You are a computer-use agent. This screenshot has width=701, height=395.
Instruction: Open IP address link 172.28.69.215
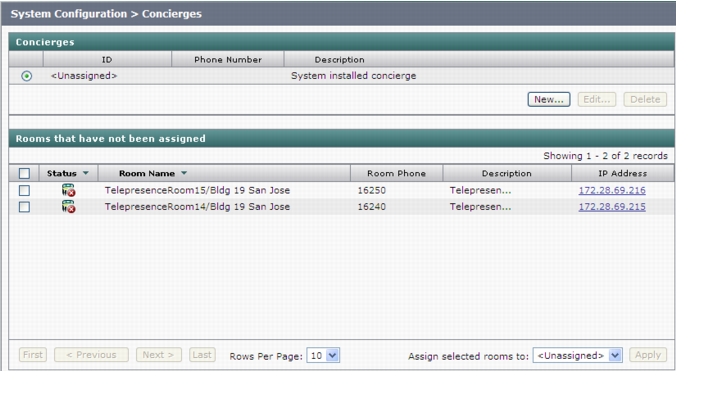pyautogui.click(x=612, y=207)
